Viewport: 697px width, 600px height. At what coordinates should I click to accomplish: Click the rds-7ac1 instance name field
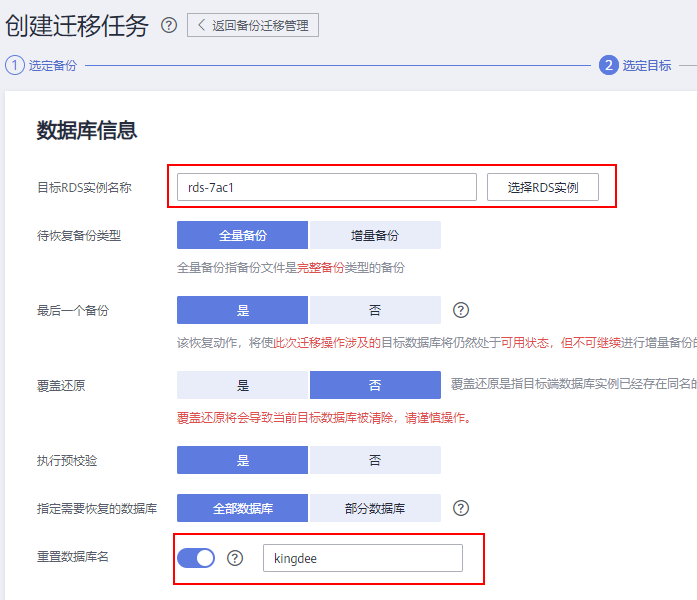point(327,187)
